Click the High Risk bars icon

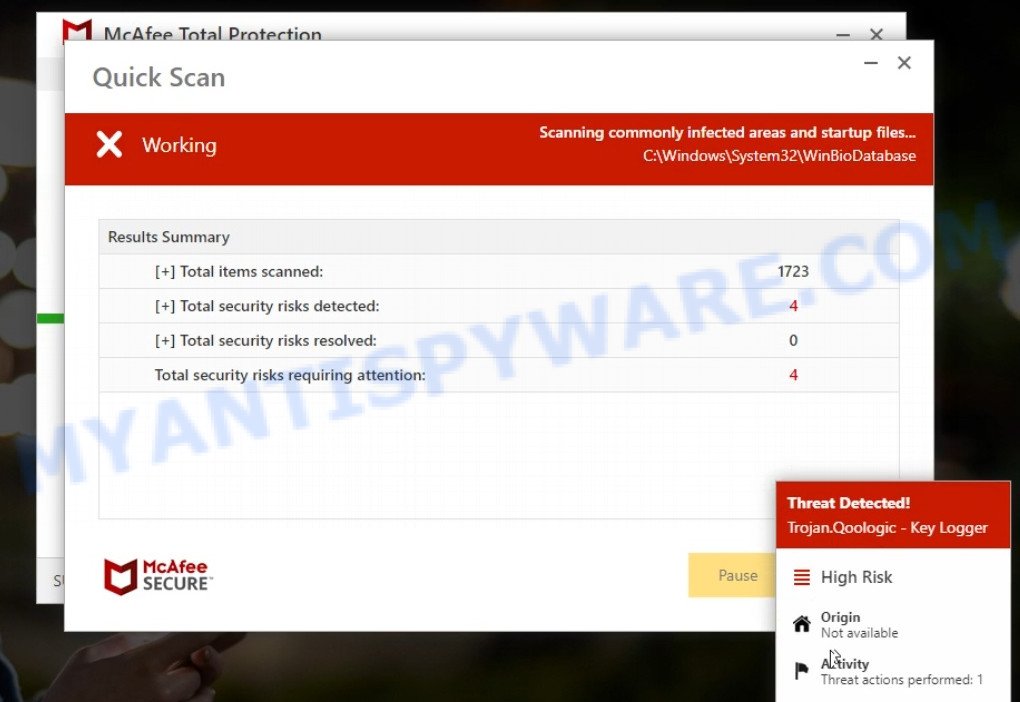(x=802, y=577)
